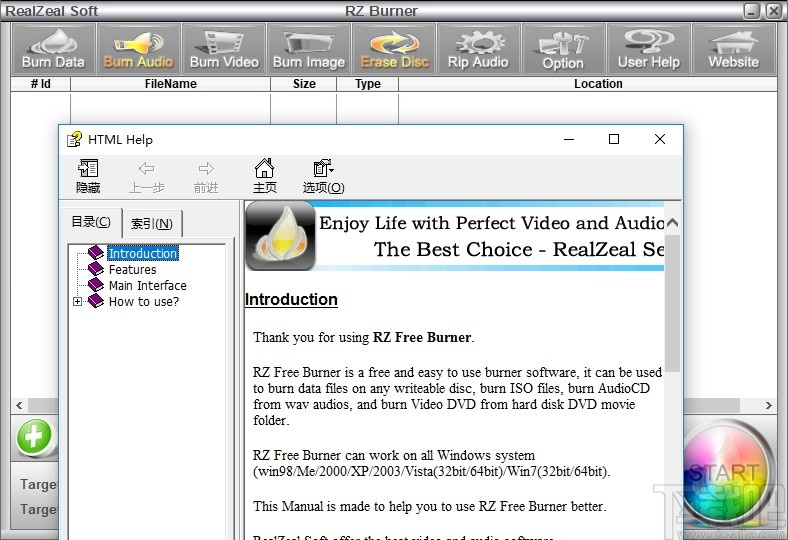Click the help content vertical scrollbar thumb
The height and width of the screenshot is (540, 788).
(672, 303)
